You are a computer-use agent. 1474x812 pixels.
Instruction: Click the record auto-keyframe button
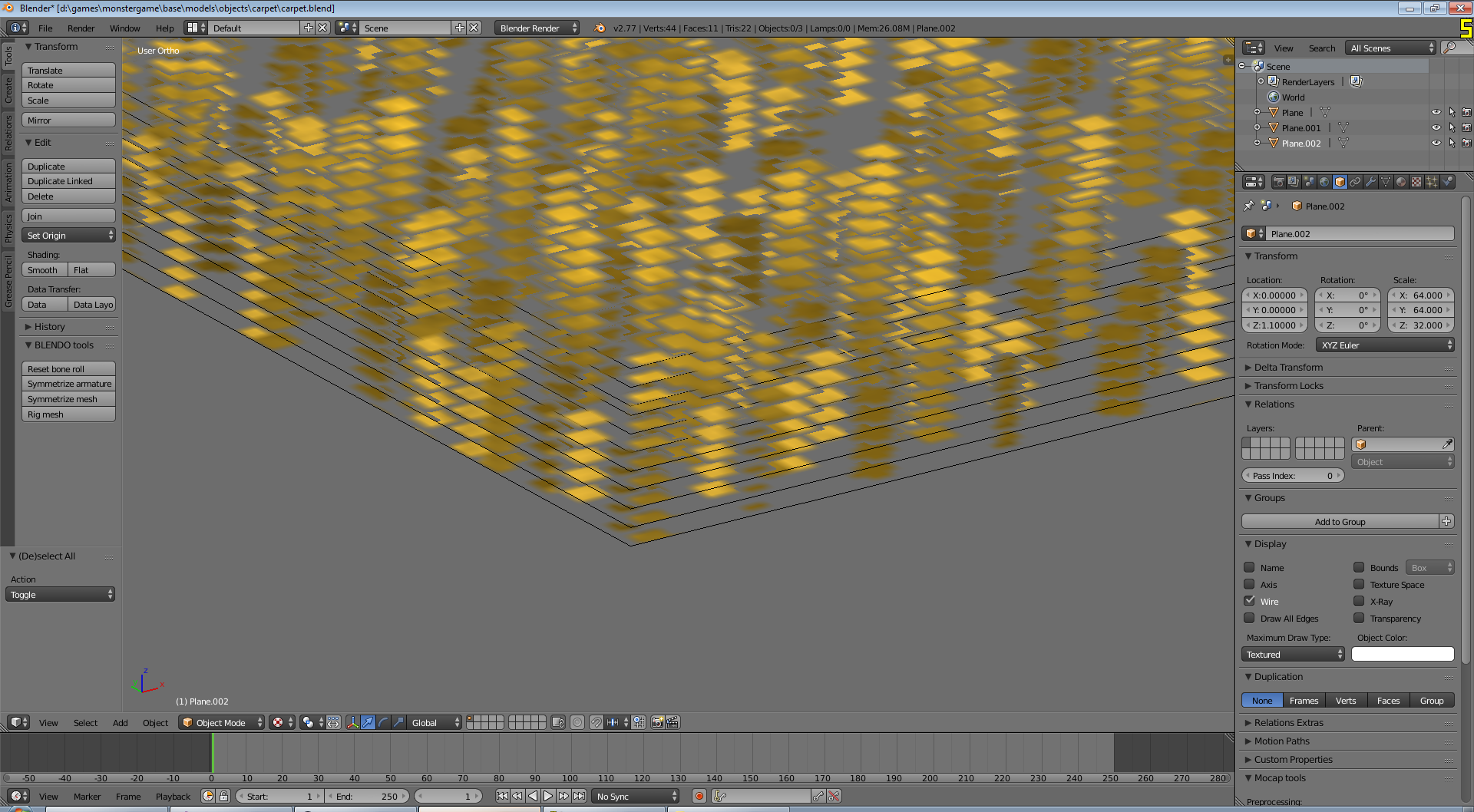click(x=699, y=796)
